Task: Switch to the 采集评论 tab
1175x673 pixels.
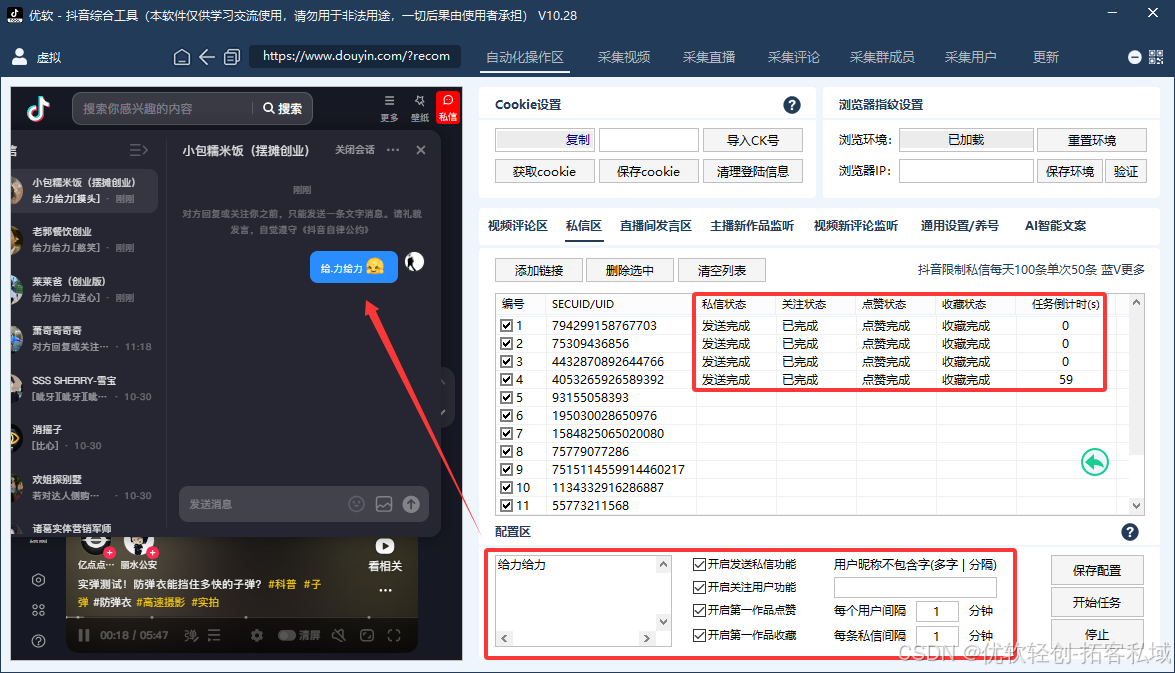Action: (x=794, y=57)
